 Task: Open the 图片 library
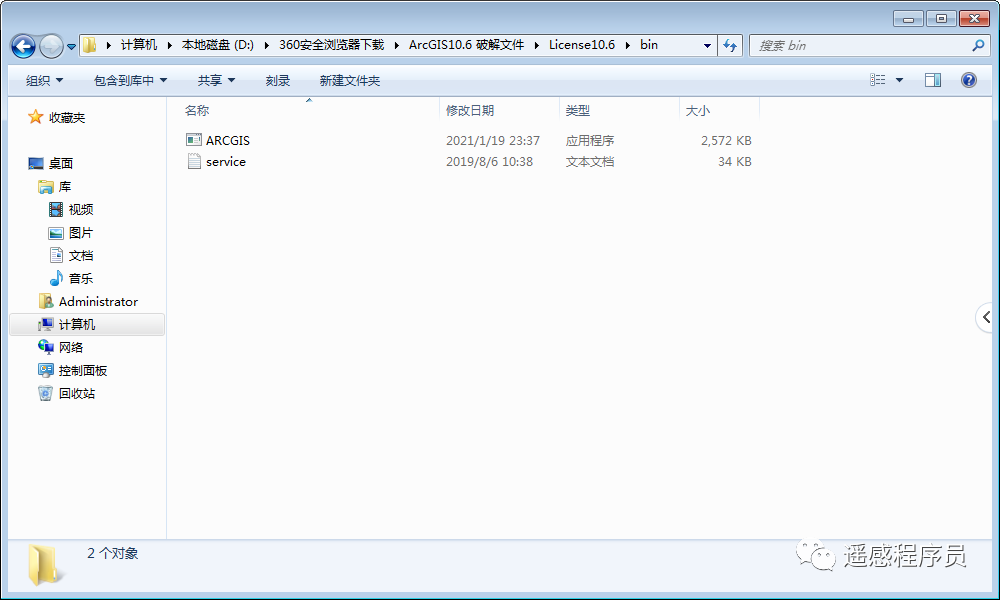pos(80,233)
